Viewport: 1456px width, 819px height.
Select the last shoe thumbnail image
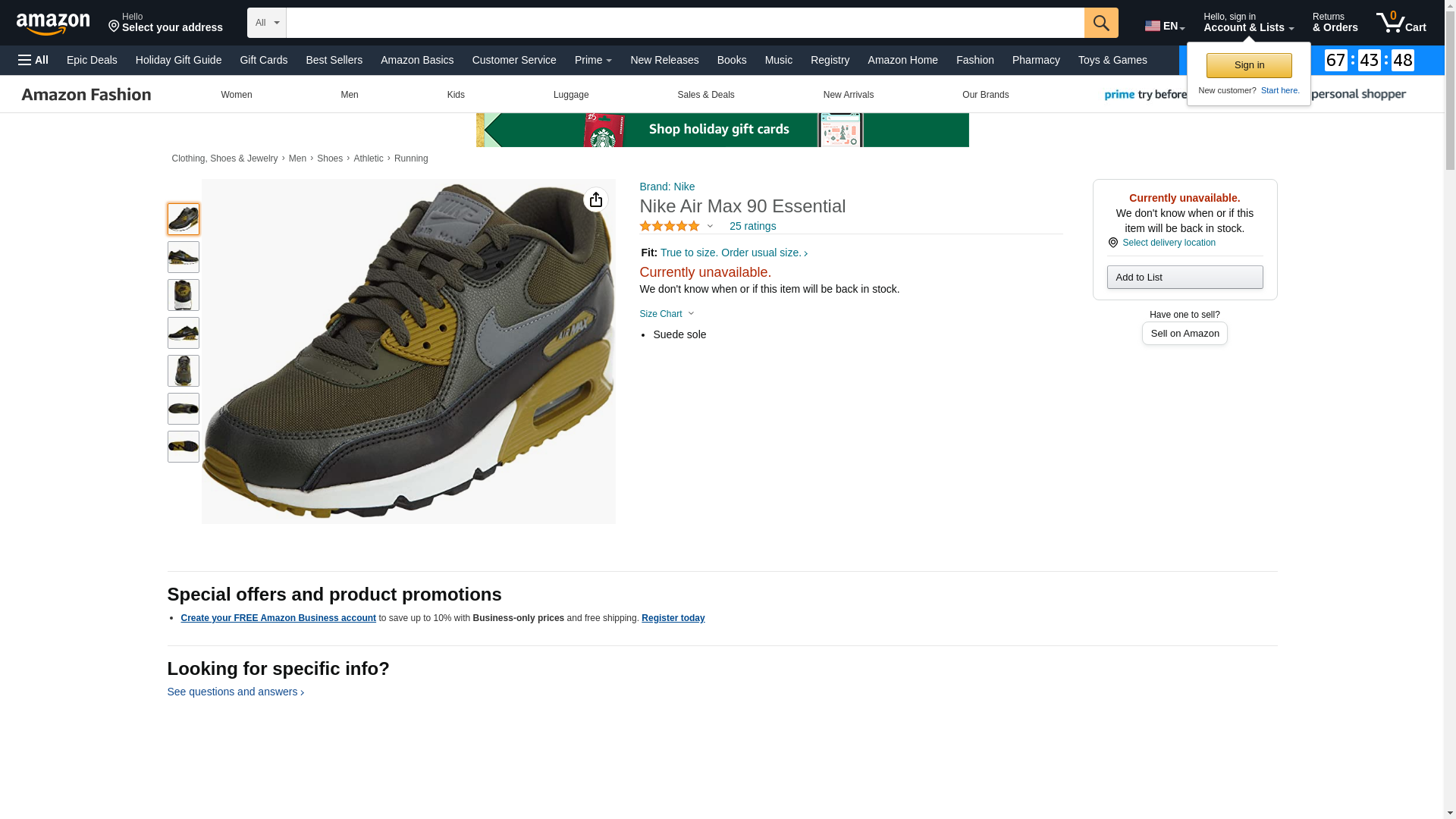(183, 447)
